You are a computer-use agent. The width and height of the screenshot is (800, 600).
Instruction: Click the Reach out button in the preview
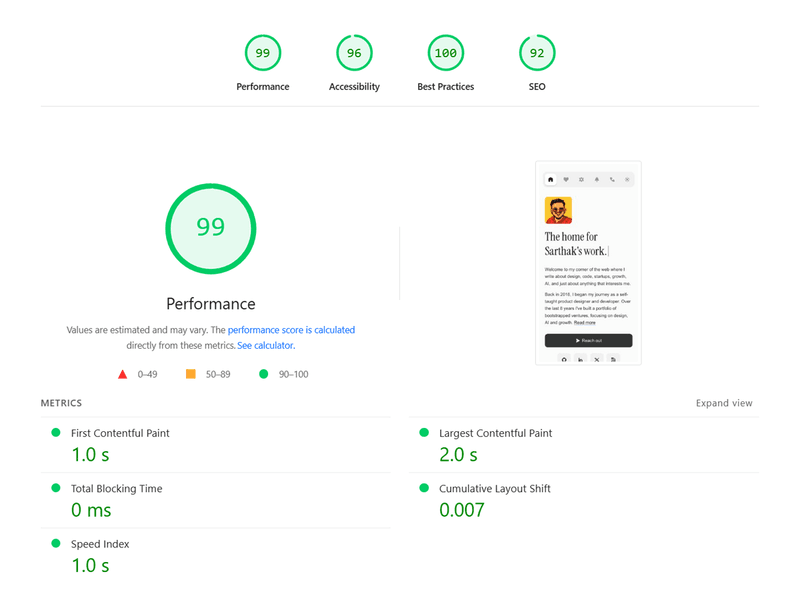click(x=589, y=340)
